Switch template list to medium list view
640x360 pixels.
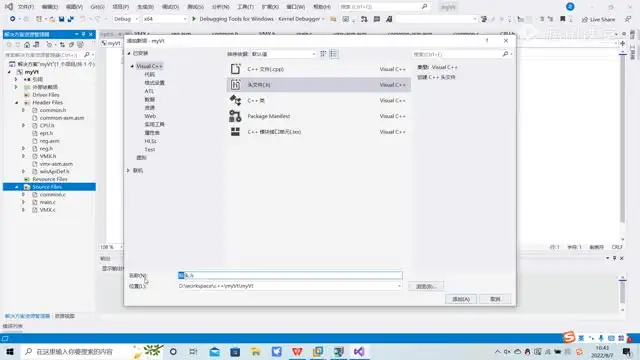pyautogui.click(x=333, y=54)
